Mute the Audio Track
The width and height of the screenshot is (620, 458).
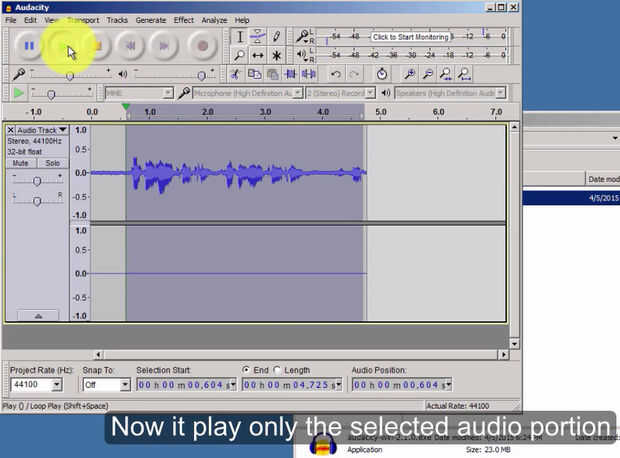pyautogui.click(x=21, y=163)
